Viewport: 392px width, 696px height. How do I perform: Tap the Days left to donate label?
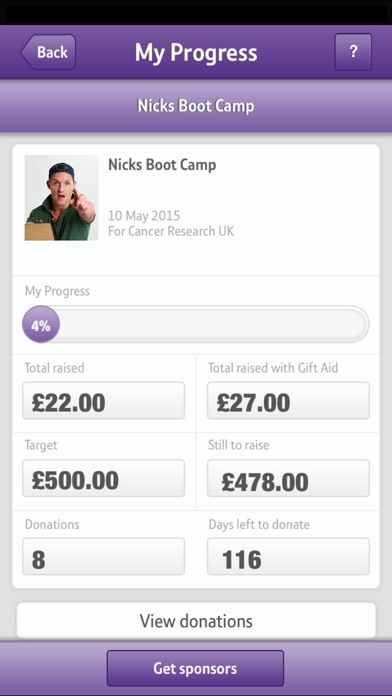[x=259, y=524]
